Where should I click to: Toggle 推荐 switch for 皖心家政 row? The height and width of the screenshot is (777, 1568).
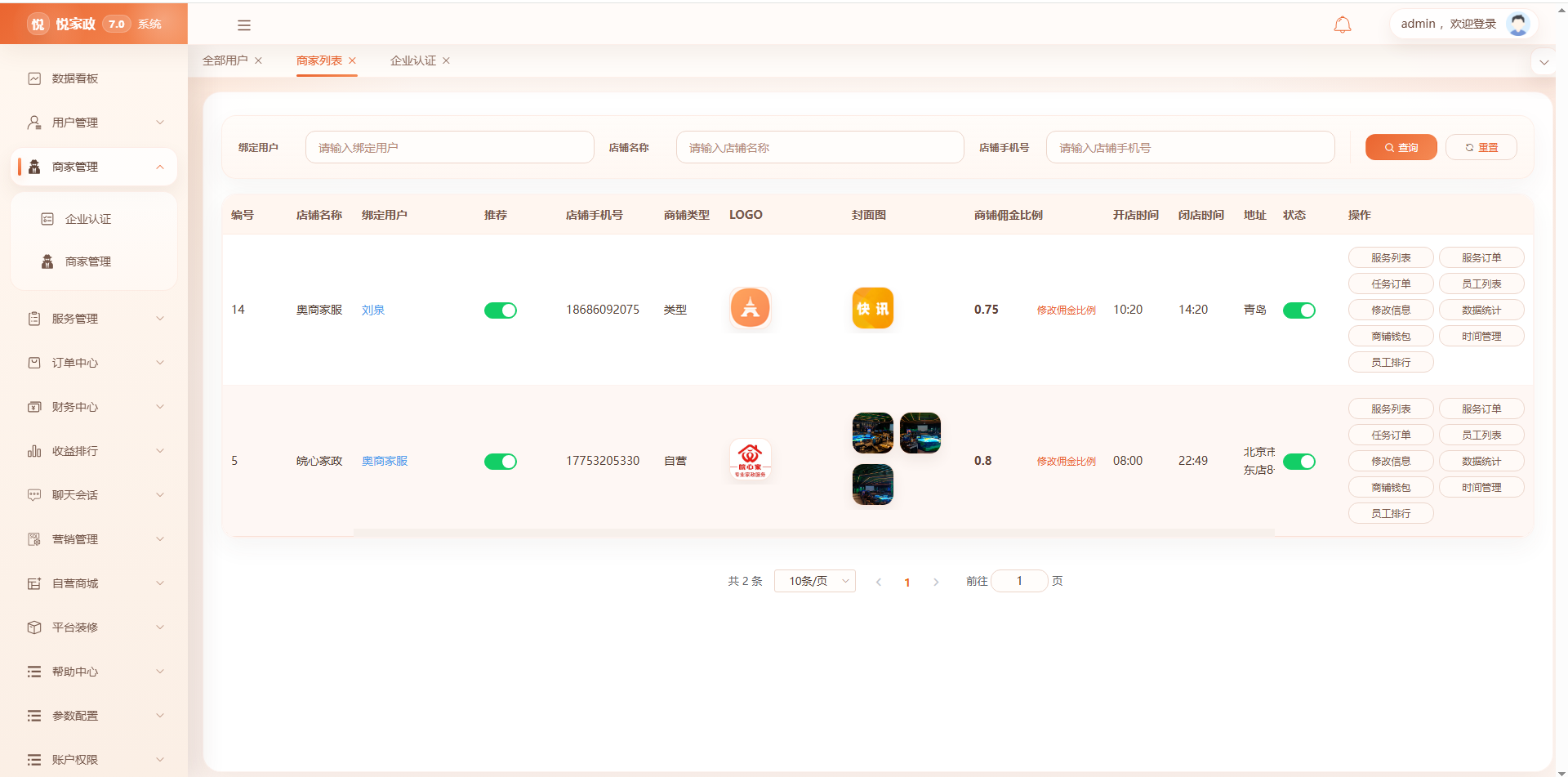[500, 462]
